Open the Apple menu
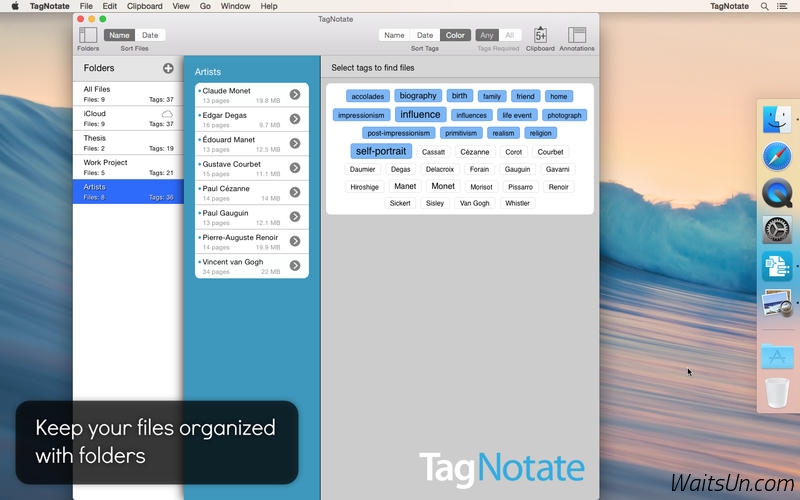Viewport: 800px width, 500px height. [x=15, y=6]
